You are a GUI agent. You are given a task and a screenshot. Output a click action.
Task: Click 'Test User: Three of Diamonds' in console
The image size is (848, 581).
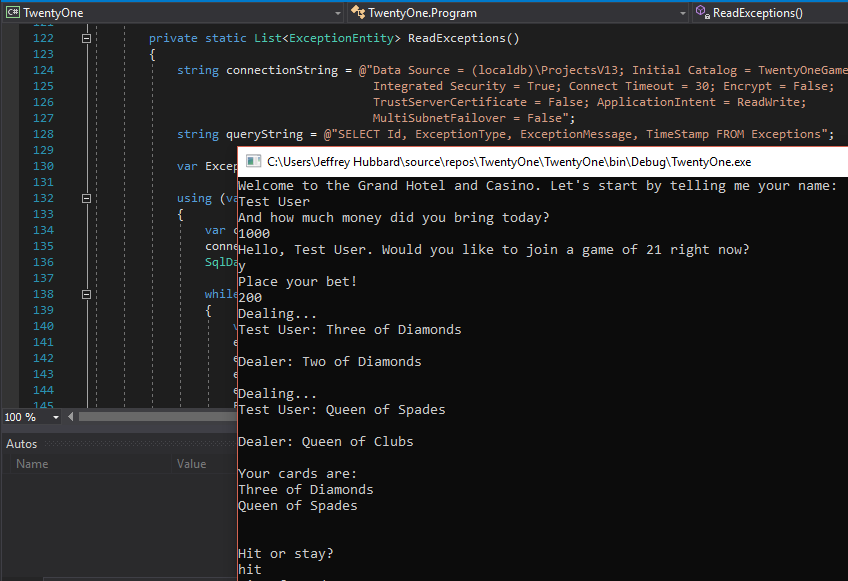[x=349, y=329]
